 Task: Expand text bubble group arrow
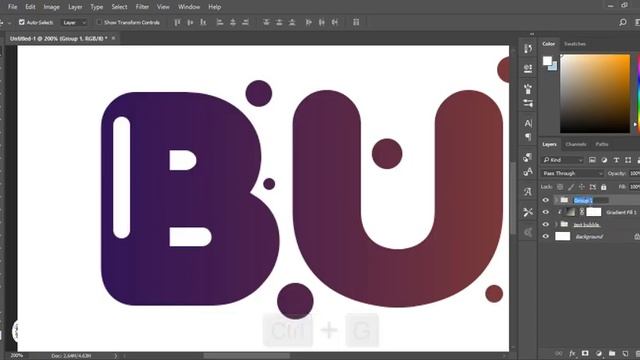(556, 224)
